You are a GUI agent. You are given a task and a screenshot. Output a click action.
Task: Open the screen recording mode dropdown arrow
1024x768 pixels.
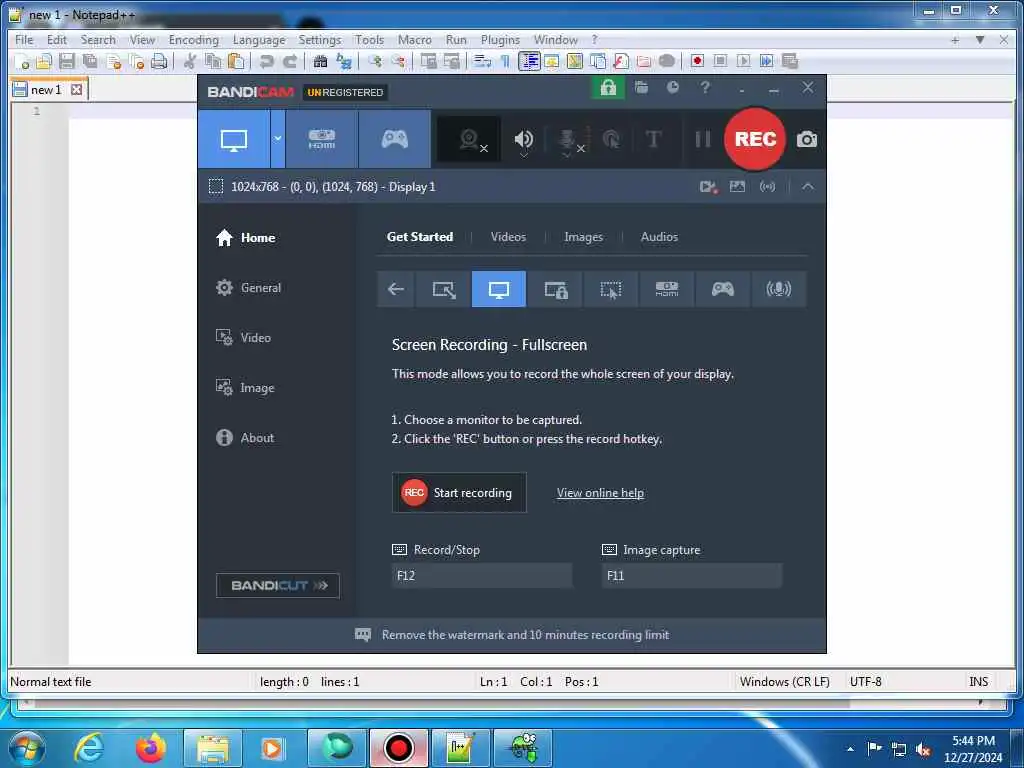click(x=278, y=139)
